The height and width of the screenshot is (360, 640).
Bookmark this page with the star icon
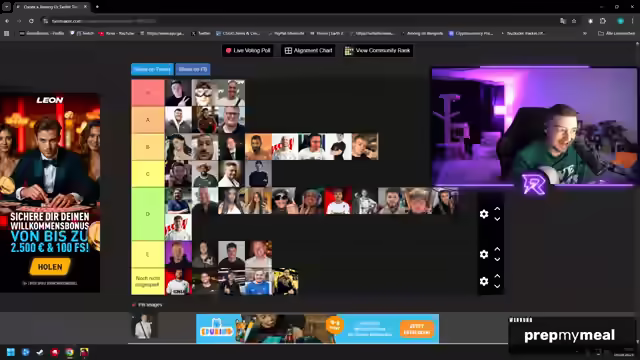(574, 21)
